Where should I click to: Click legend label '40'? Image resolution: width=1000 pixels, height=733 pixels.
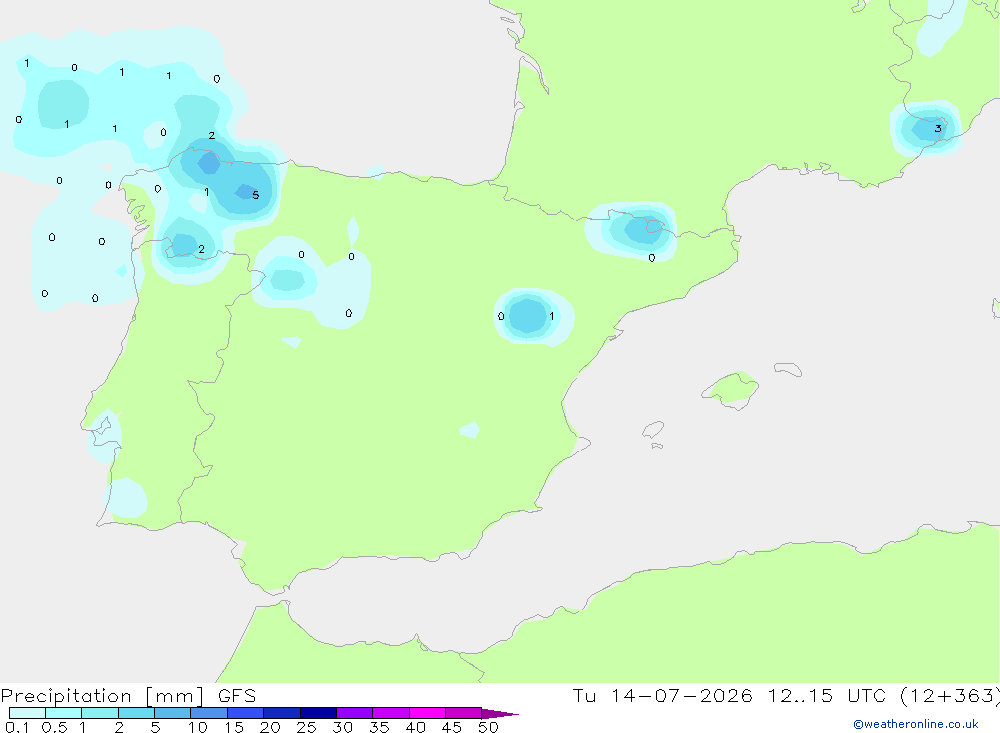415,727
